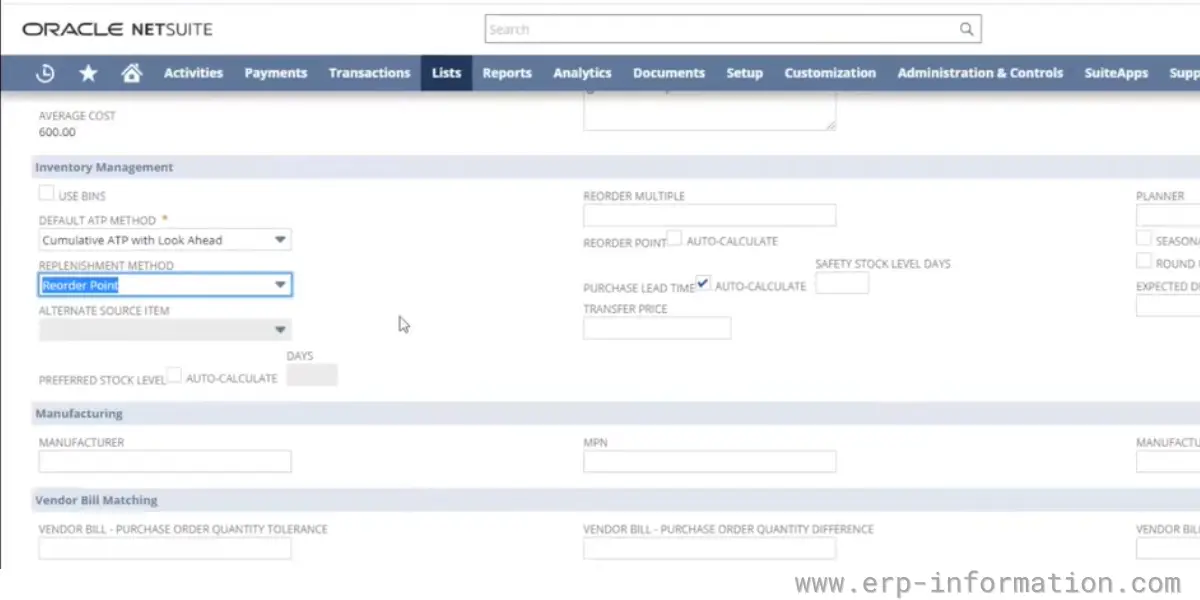The image size is (1200, 600).
Task: Select the Reports menu
Action: 507,73
